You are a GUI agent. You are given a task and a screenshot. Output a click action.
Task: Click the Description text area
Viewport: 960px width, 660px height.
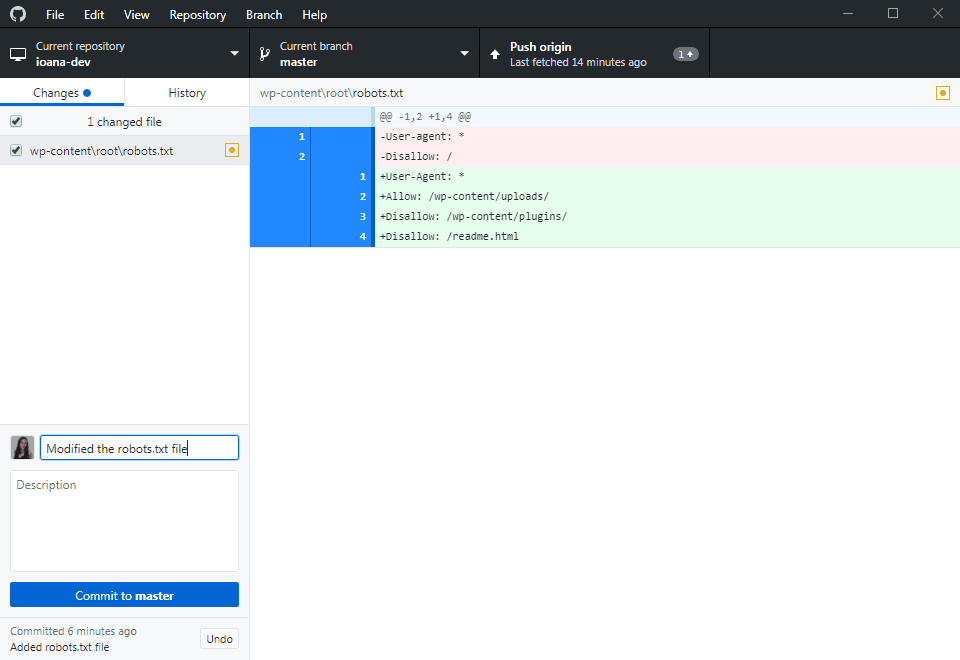[124, 521]
